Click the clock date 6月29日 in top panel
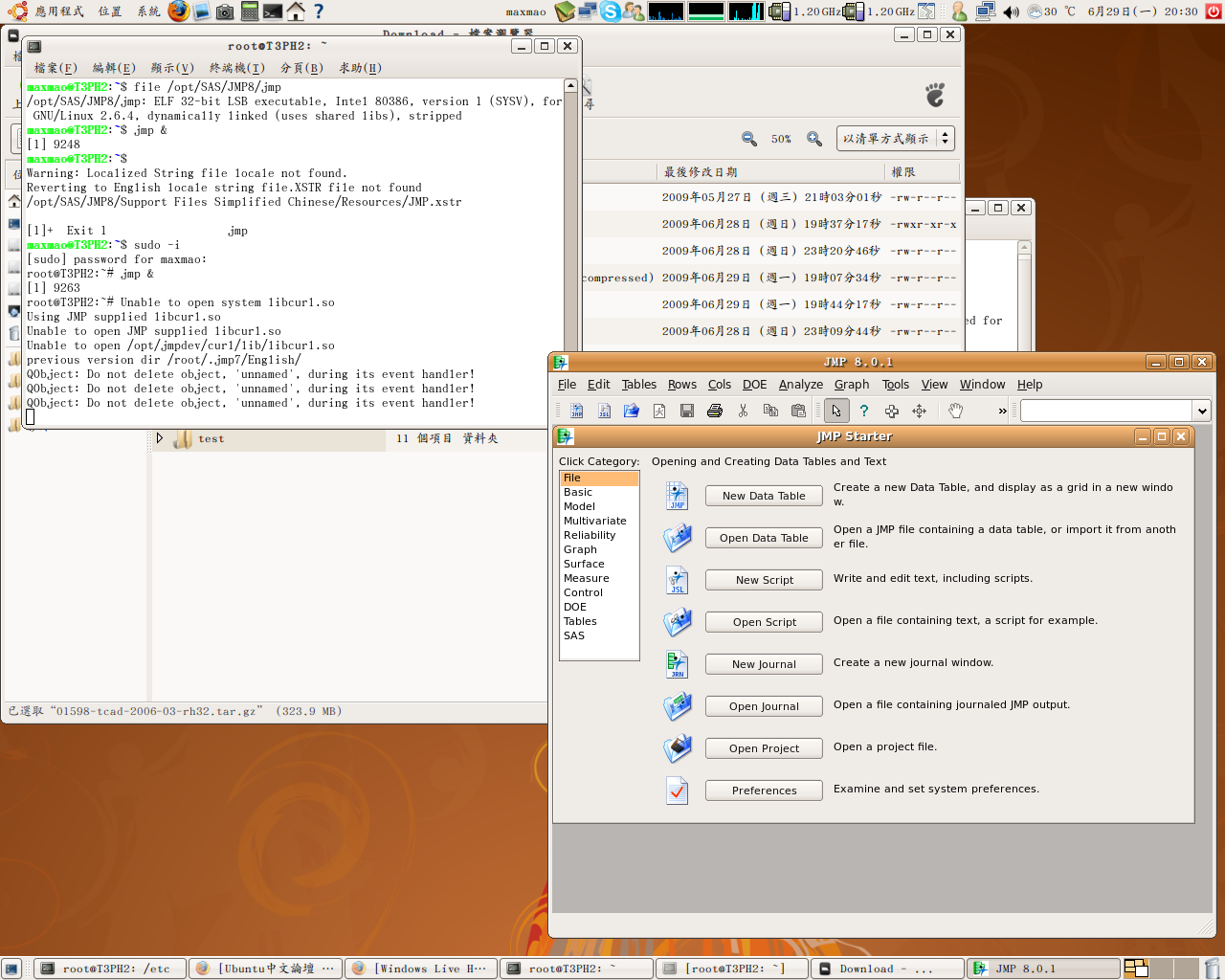Screen dimensions: 1225x980 pyautogui.click(x=1142, y=11)
